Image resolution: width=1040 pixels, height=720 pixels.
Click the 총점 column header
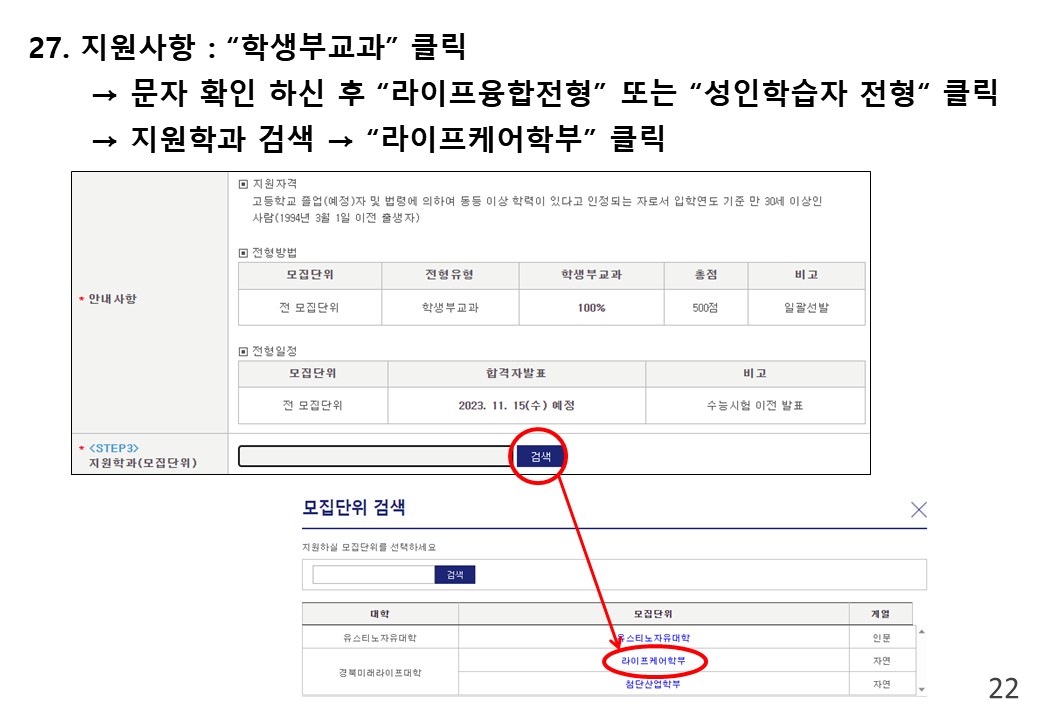tap(706, 274)
